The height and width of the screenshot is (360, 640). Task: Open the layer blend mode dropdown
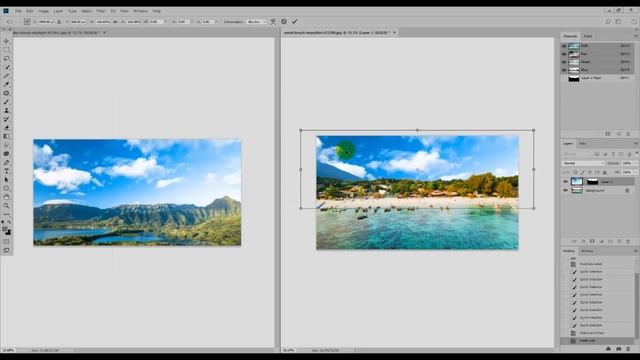click(583, 163)
